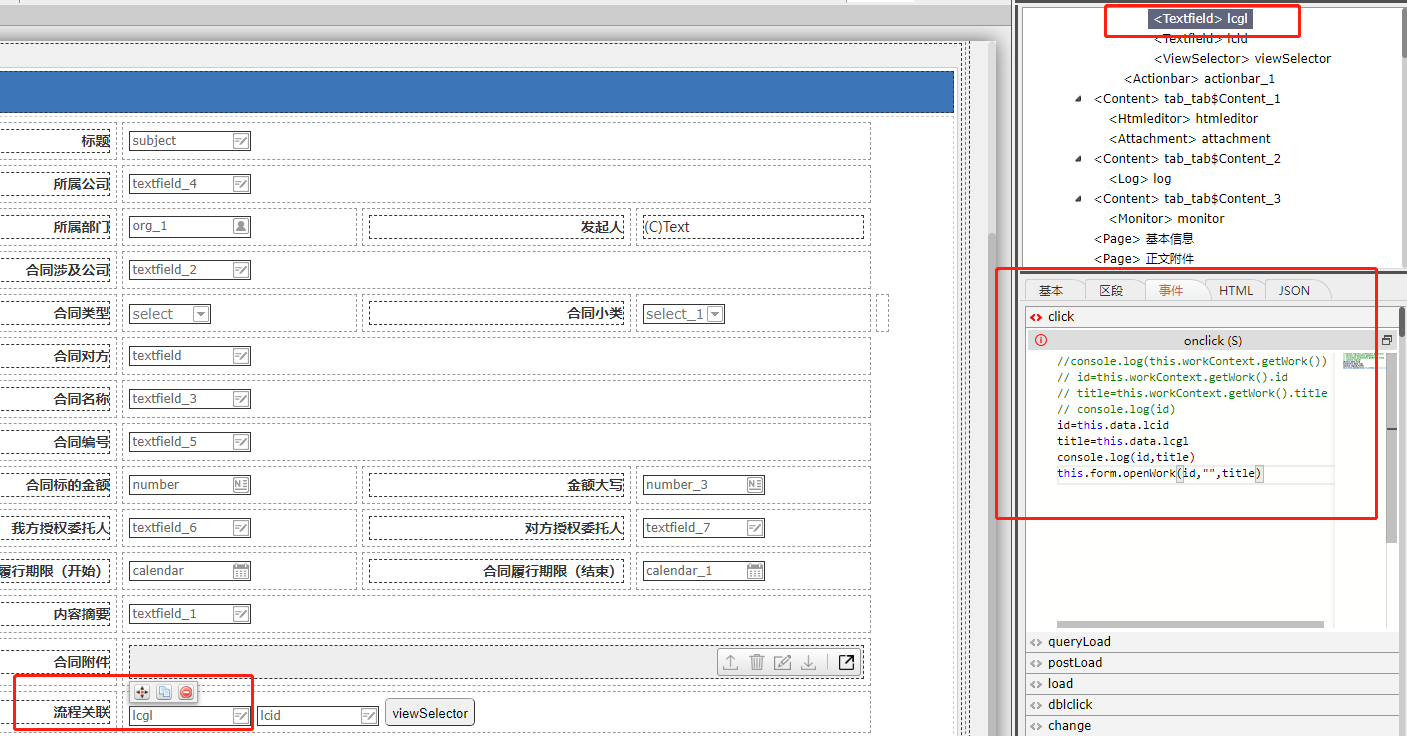Expand the dblclick event section
The height and width of the screenshot is (736, 1407).
coord(1212,705)
